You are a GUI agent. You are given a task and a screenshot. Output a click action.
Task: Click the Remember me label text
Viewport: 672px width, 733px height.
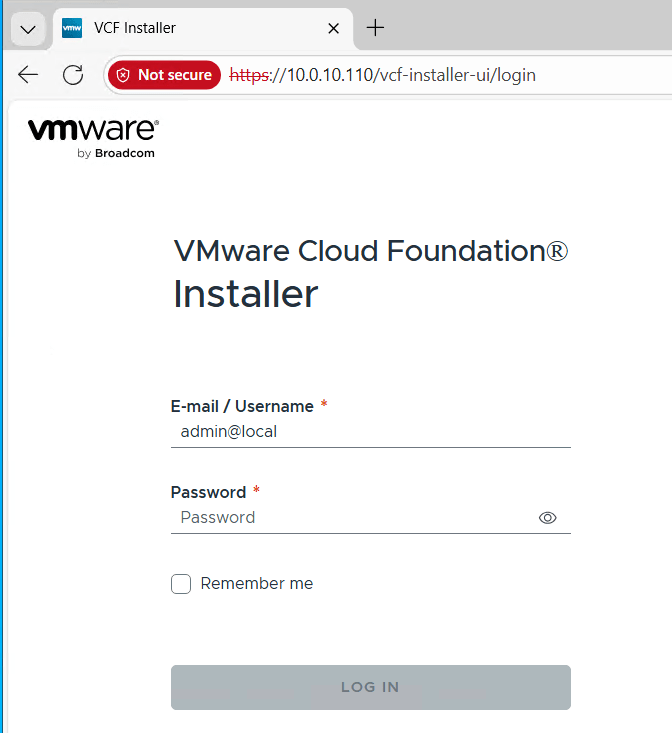coord(257,584)
